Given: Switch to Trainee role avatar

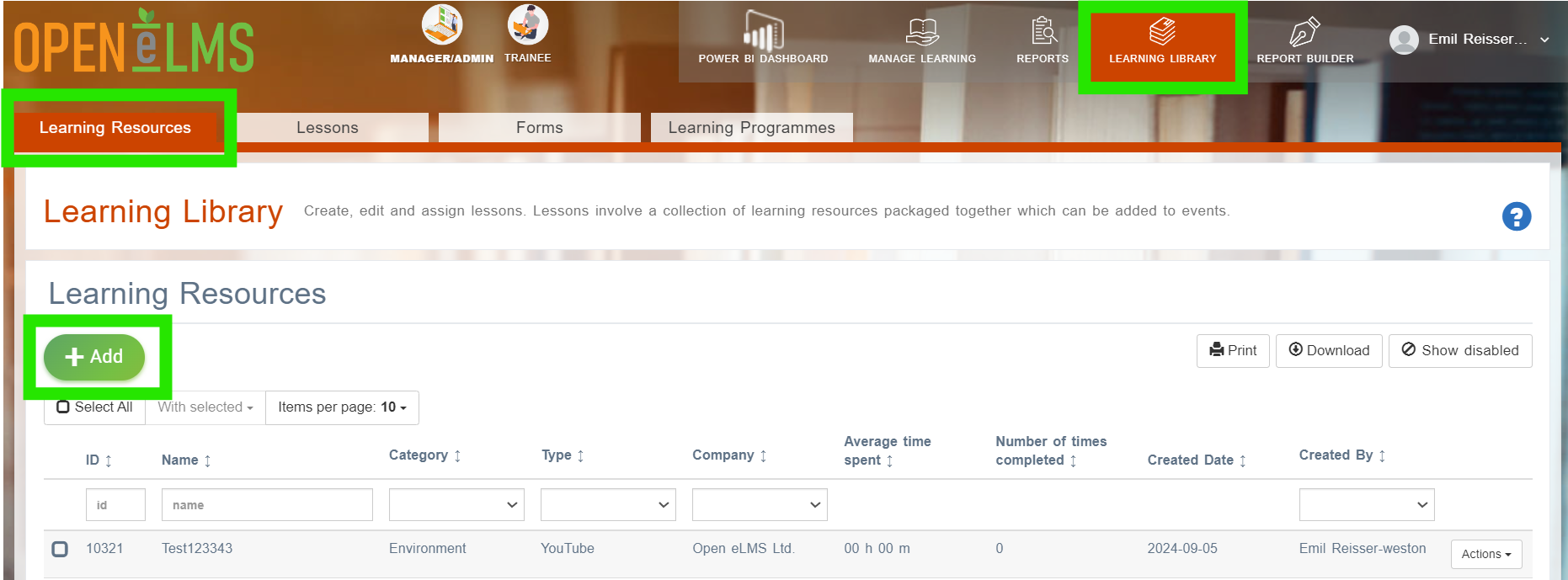Looking at the screenshot, I should tap(528, 24).
